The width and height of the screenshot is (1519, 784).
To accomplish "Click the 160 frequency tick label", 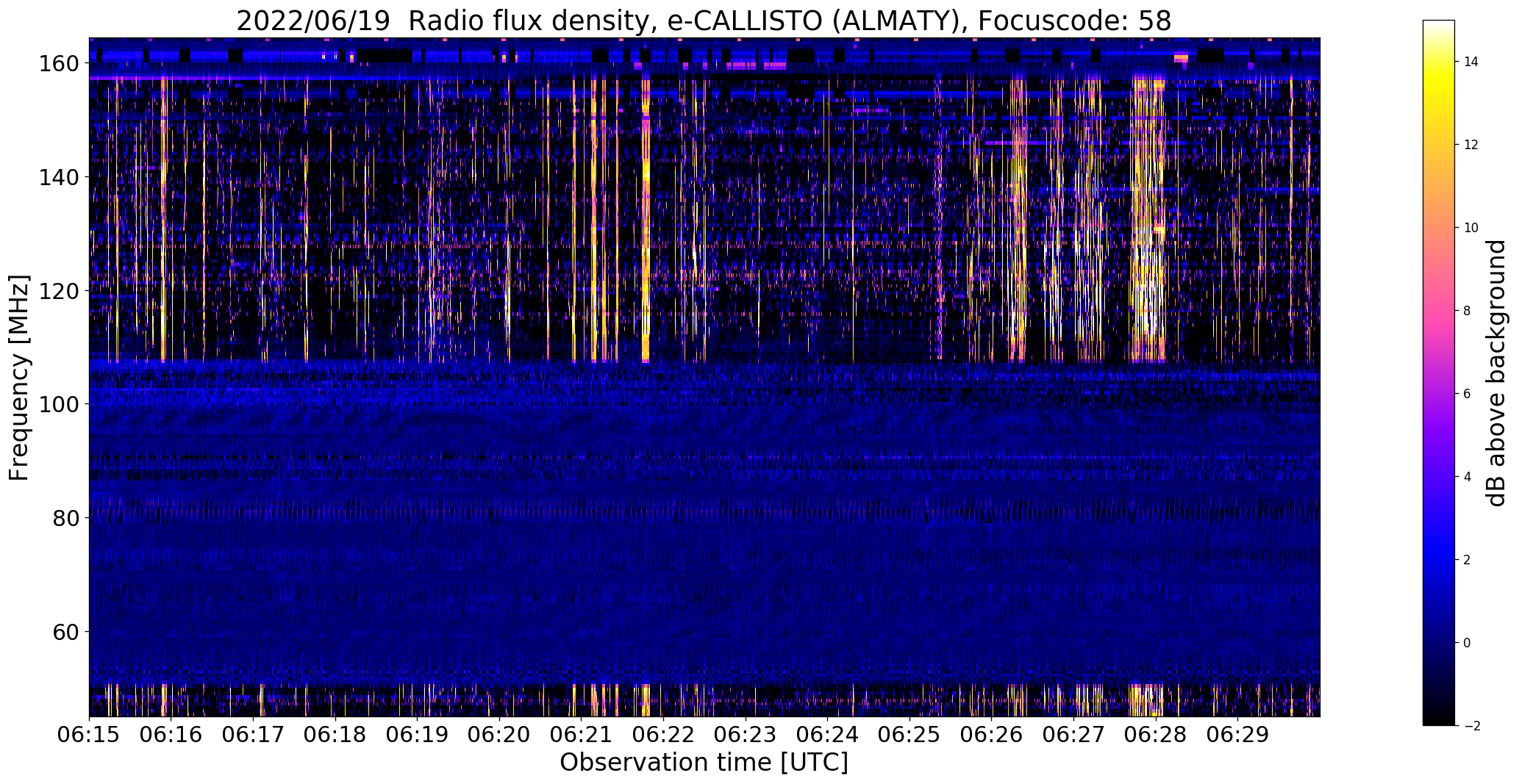I will pos(60,63).
